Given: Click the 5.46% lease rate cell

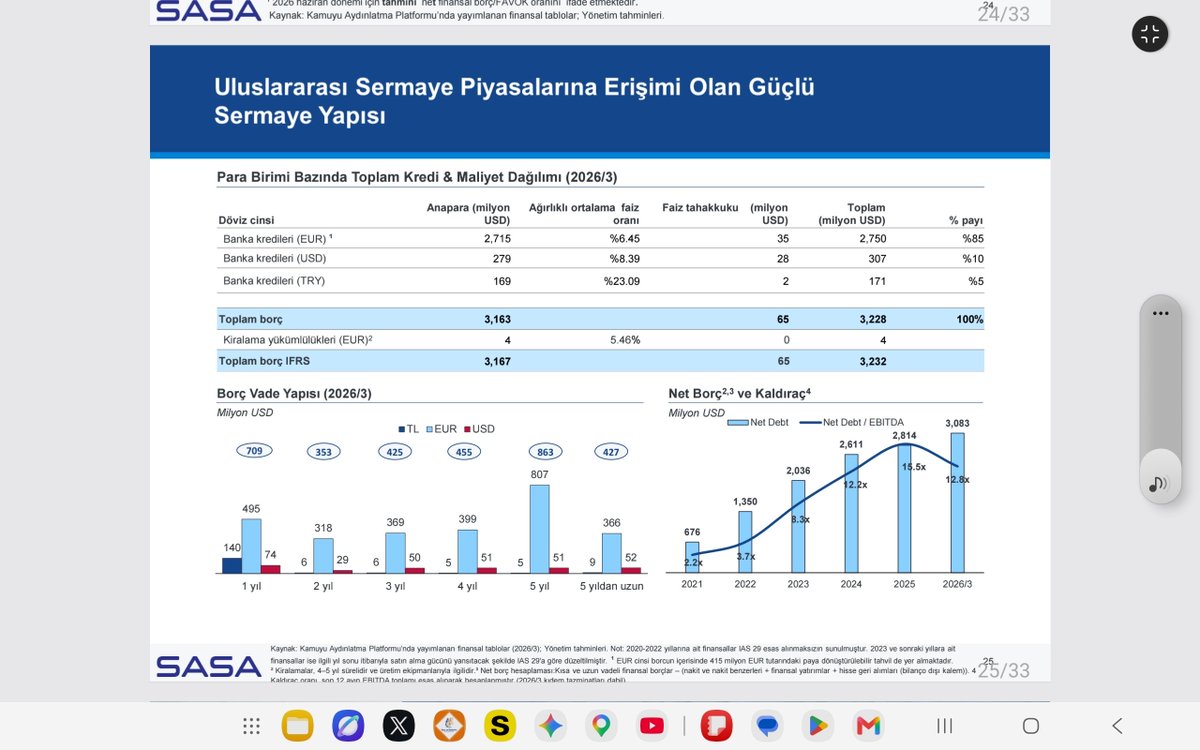Looking at the screenshot, I should click(624, 340).
